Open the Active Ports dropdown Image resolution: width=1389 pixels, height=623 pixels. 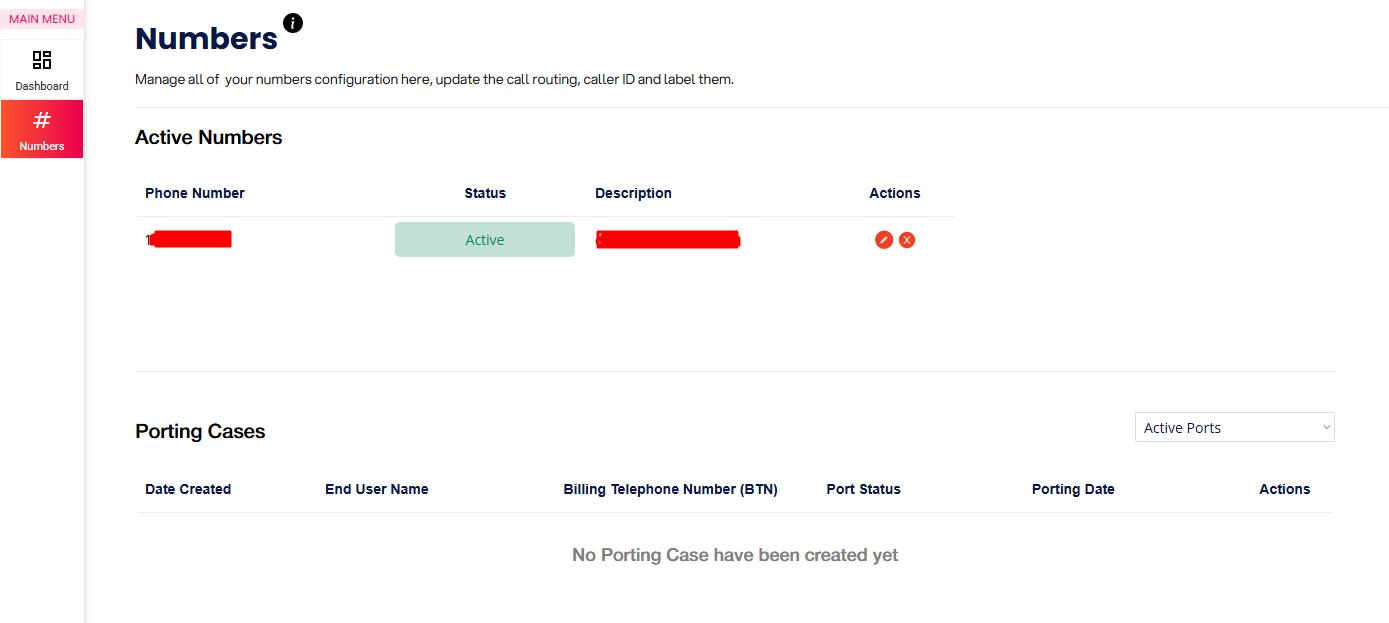pyautogui.click(x=1234, y=428)
